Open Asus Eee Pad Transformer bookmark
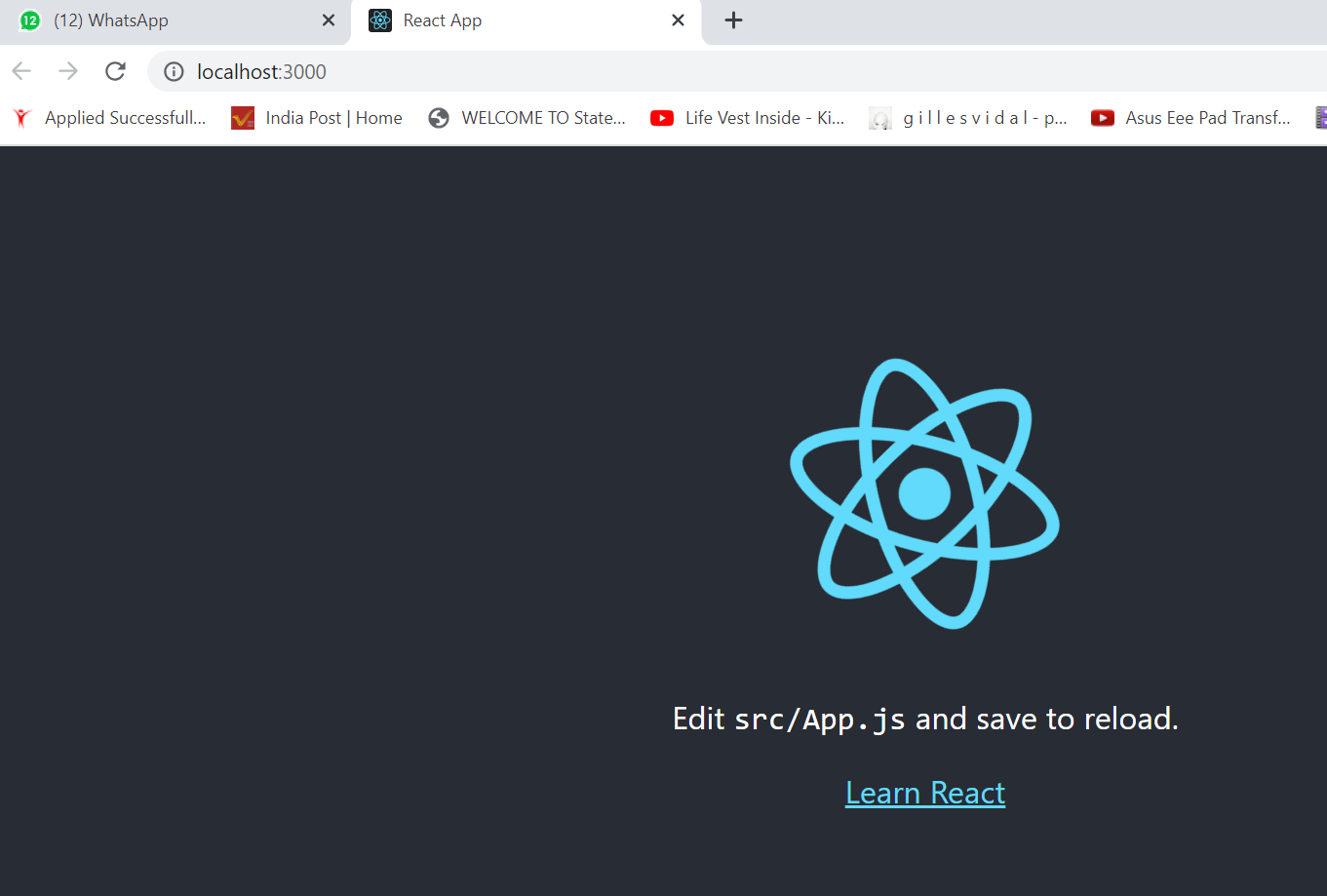 [x=1191, y=118]
